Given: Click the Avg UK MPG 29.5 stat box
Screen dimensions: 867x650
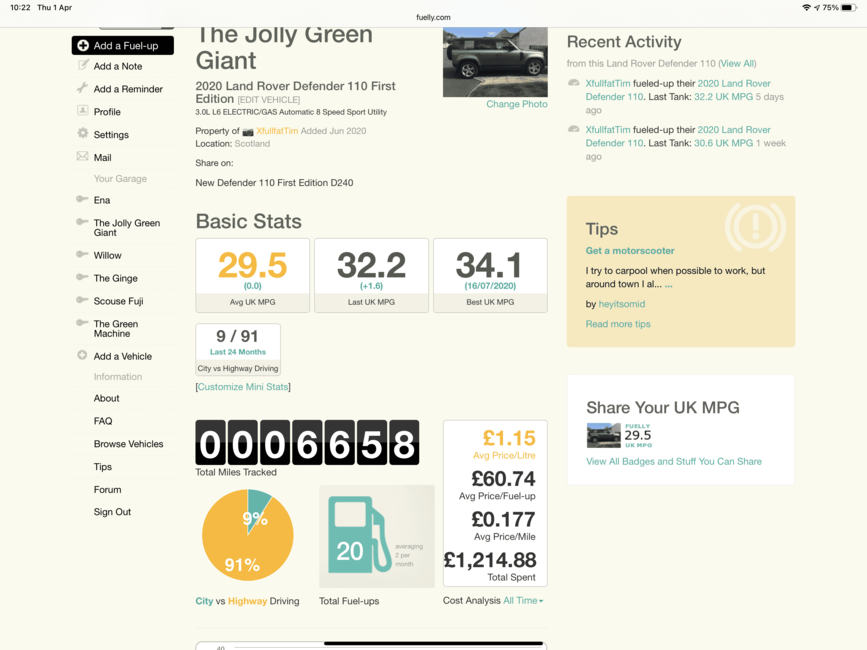Looking at the screenshot, I should [x=252, y=275].
